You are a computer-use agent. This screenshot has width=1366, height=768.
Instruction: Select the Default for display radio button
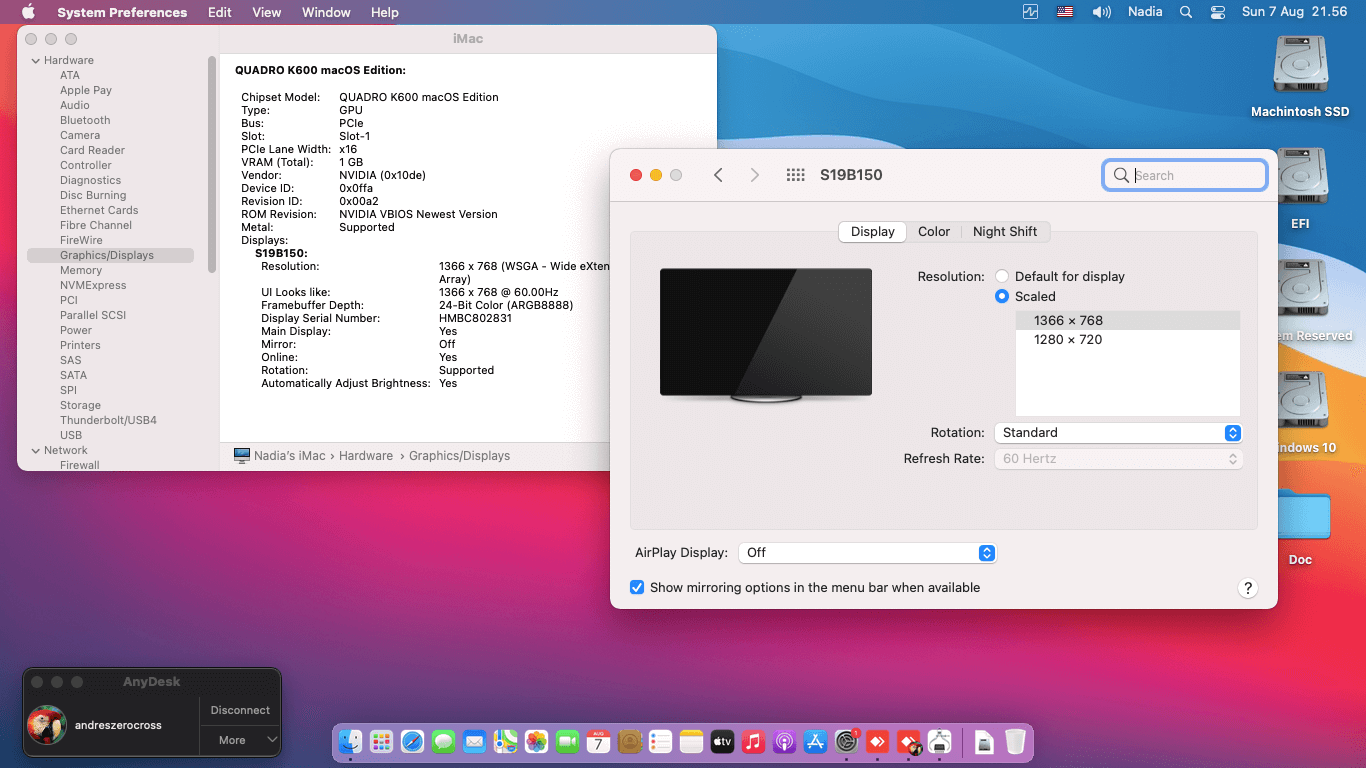point(1002,277)
